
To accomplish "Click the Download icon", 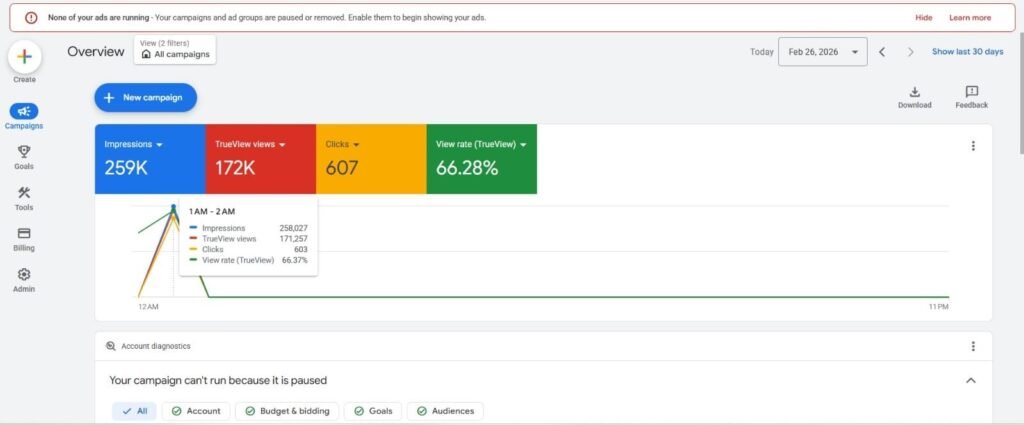I will pyautogui.click(x=914, y=92).
